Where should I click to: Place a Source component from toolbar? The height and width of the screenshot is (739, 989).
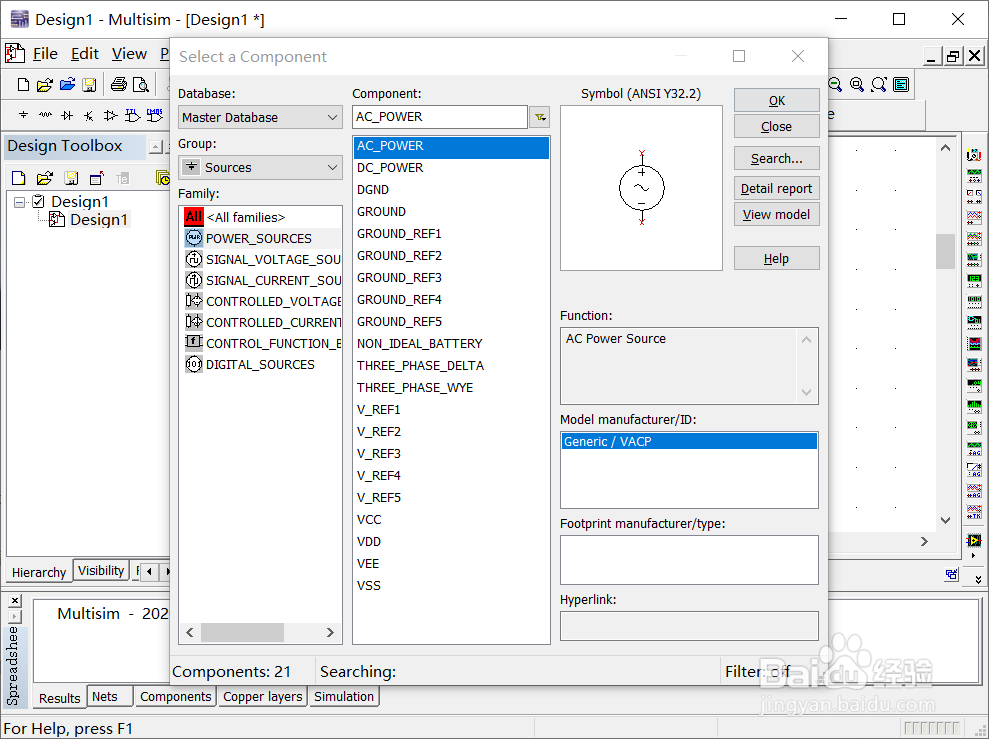(x=23, y=115)
